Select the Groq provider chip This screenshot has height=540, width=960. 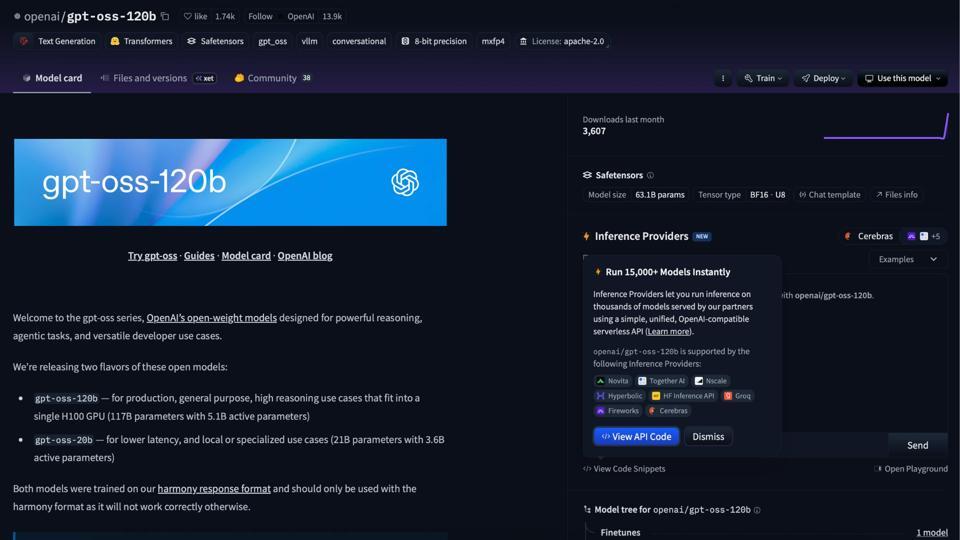[x=738, y=396]
